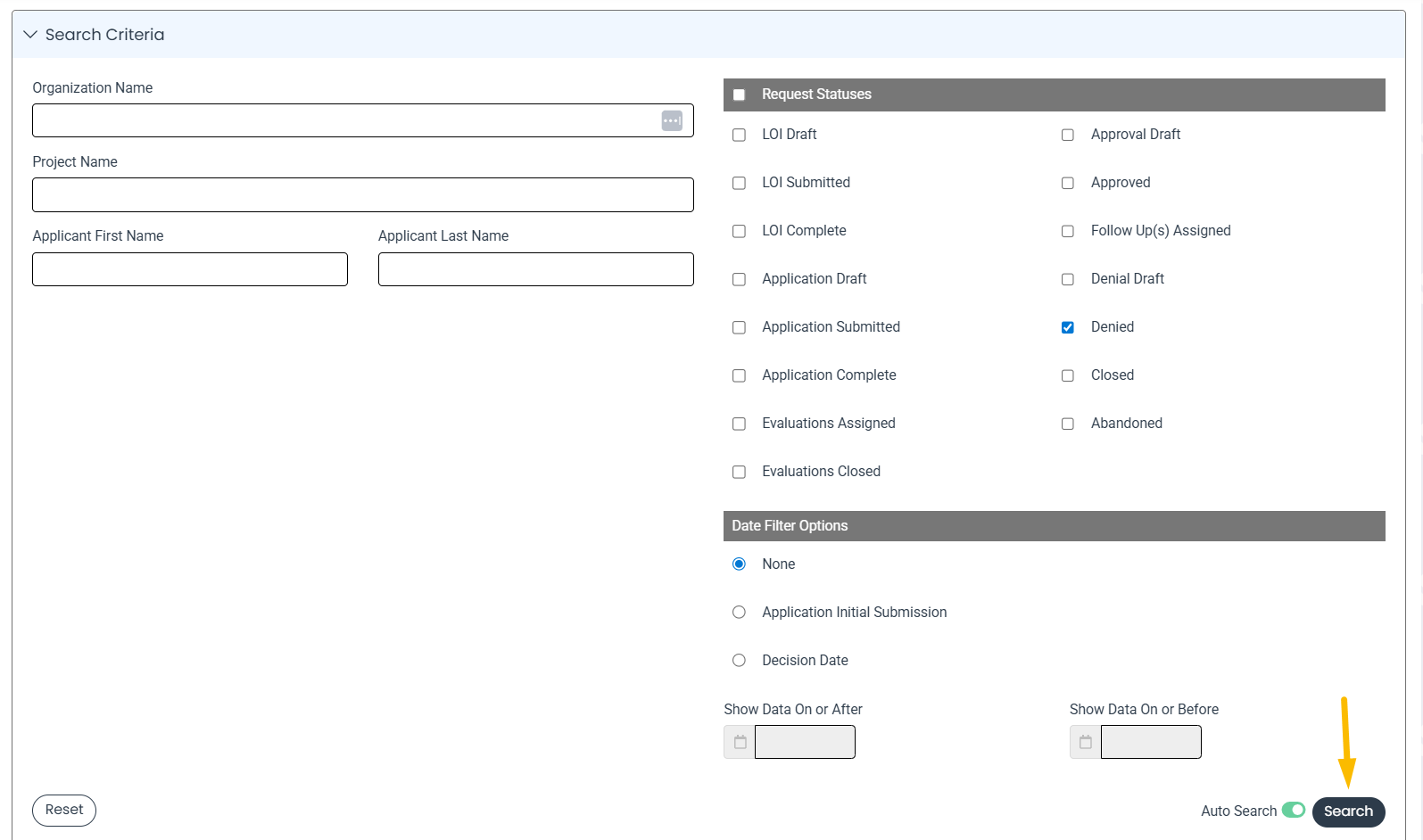The width and height of the screenshot is (1423, 840).
Task: Check the Evaluations Assigned status
Action: click(x=739, y=424)
